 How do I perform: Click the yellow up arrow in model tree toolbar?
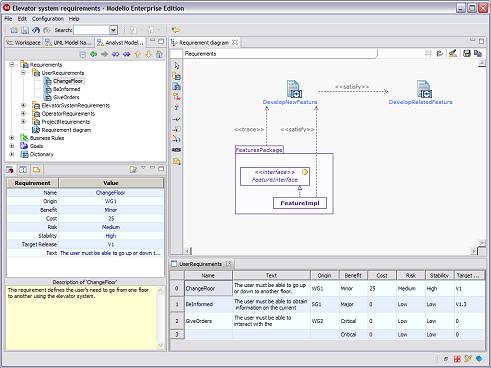click(137, 54)
